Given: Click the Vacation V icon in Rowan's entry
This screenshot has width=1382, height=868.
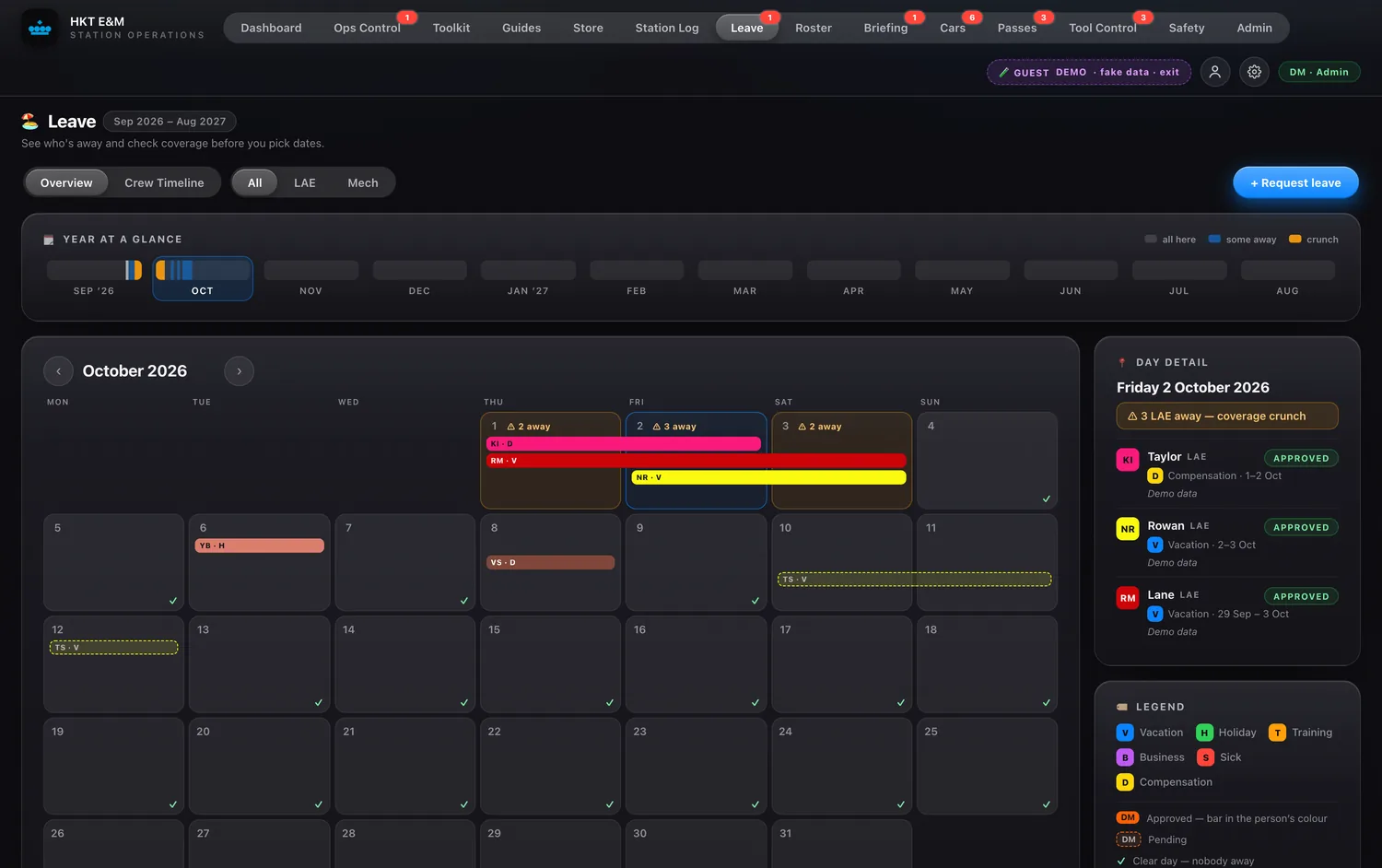Looking at the screenshot, I should 1155,545.
